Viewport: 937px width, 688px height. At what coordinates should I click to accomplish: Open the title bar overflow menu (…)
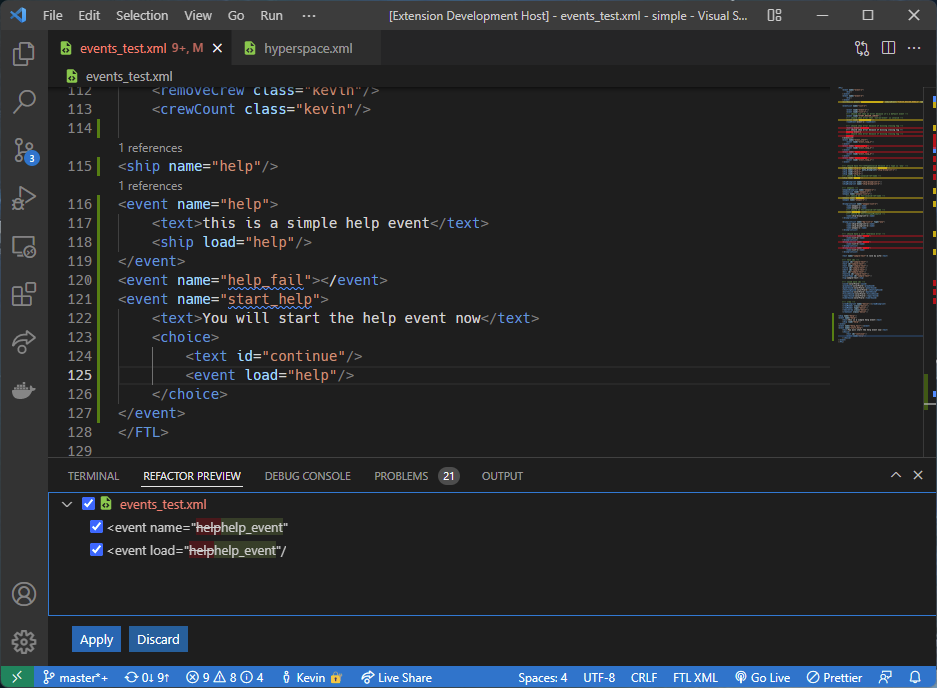pyautogui.click(x=309, y=16)
